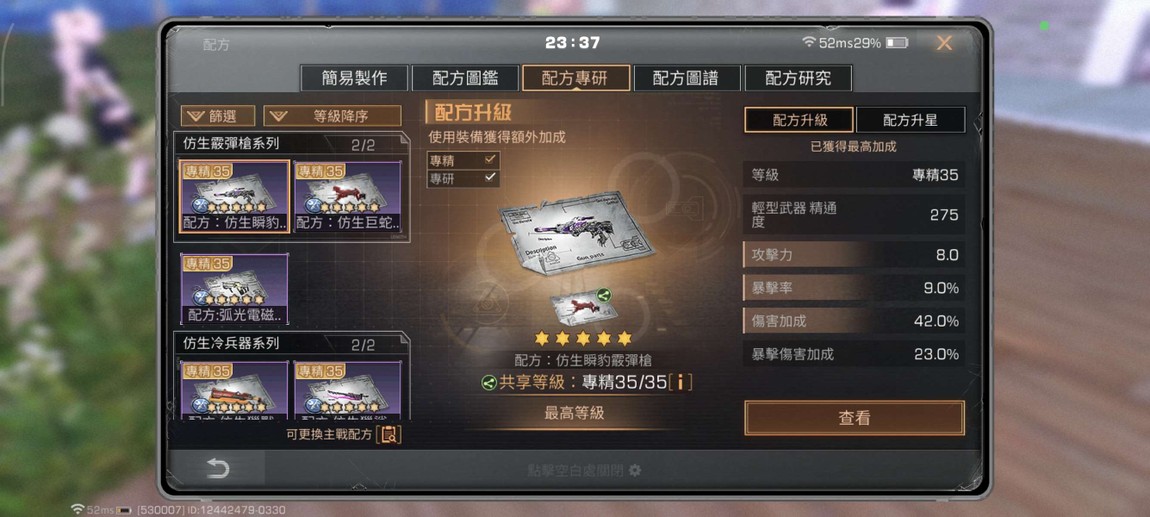Select the 弧光電磁 recipe thumbnail
This screenshot has width=1150, height=517.
pyautogui.click(x=235, y=290)
